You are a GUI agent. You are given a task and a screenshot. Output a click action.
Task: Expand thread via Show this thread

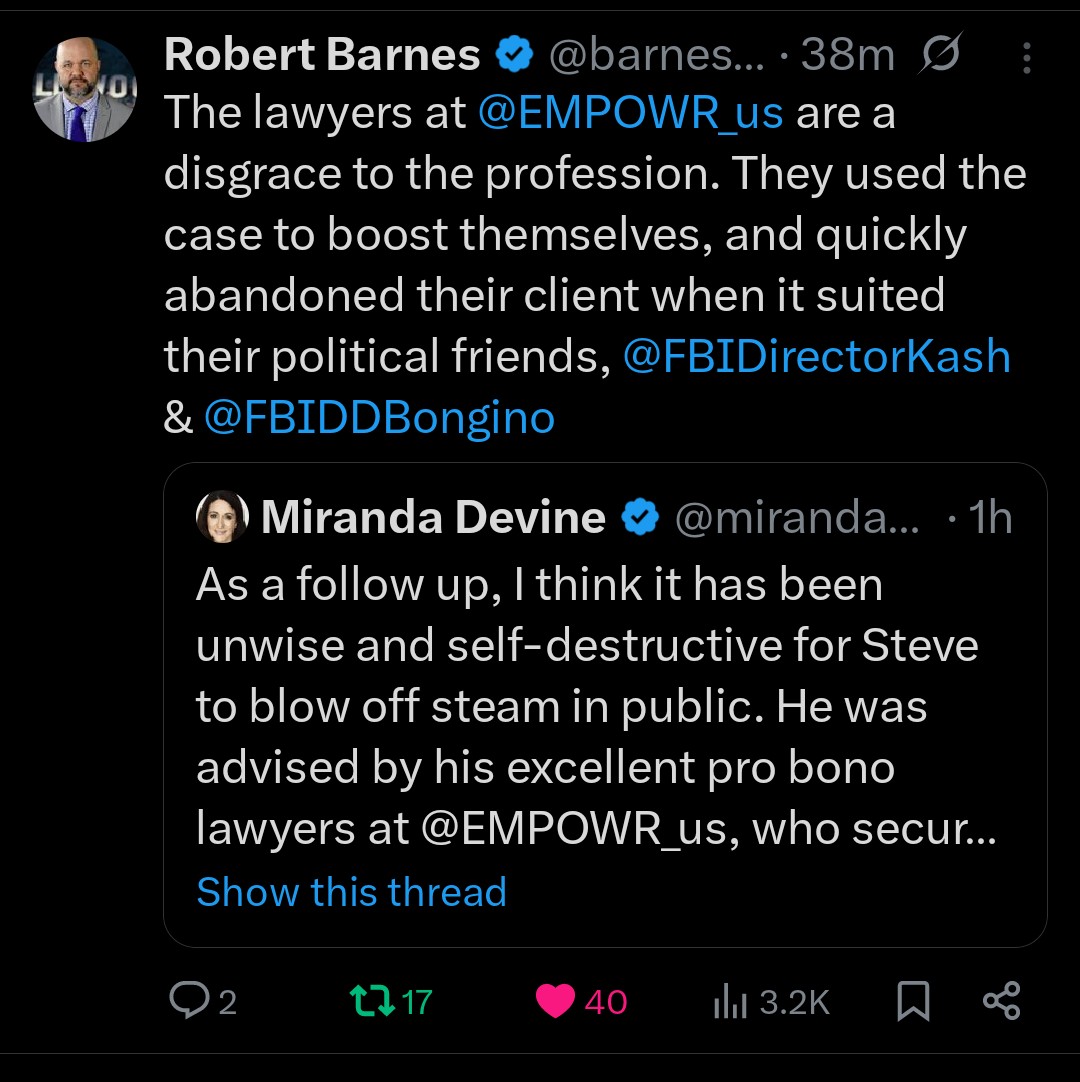[x=351, y=891]
